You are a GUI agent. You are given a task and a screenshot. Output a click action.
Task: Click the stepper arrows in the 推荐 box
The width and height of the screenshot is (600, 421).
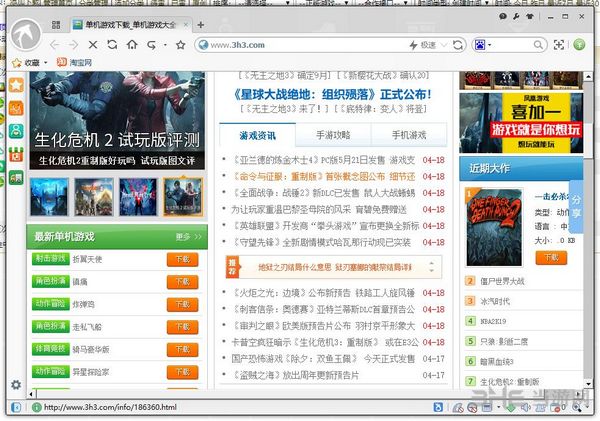coord(432,267)
